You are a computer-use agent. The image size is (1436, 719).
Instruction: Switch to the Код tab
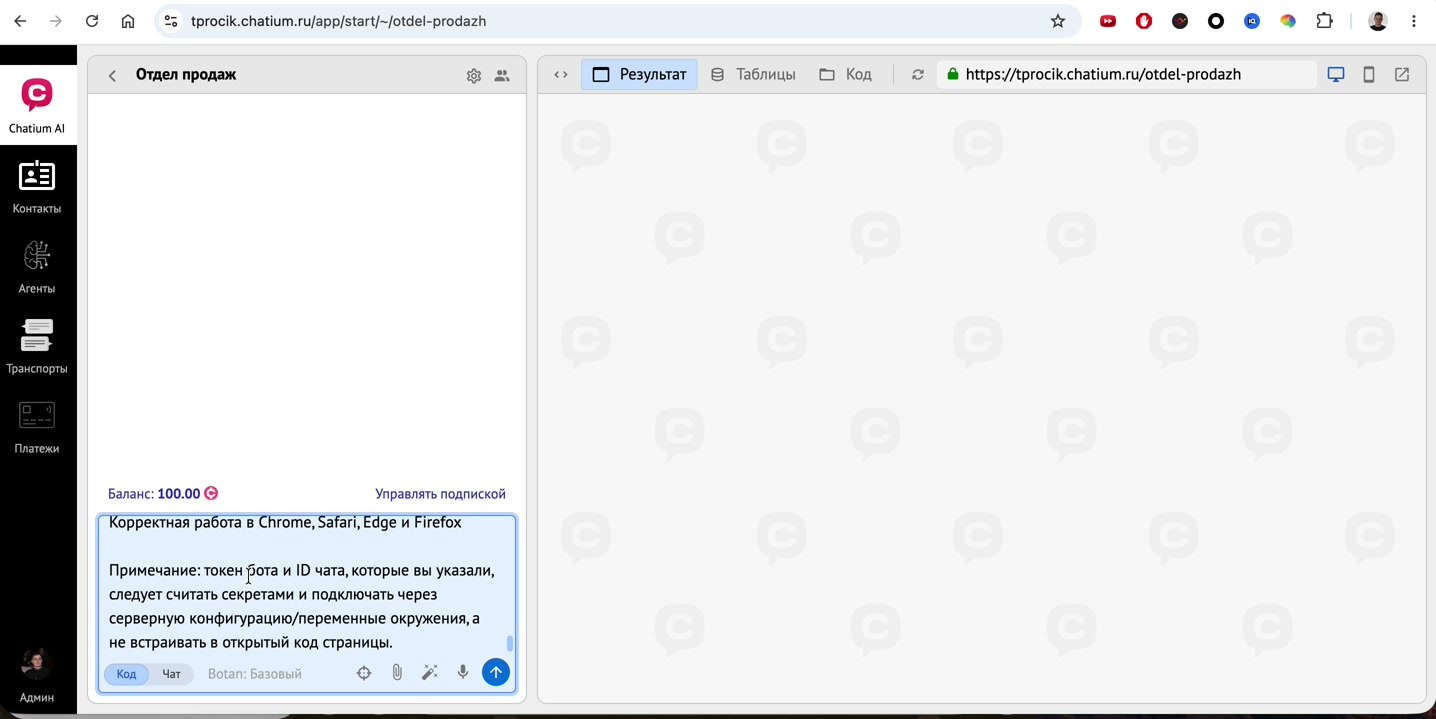[x=845, y=74]
